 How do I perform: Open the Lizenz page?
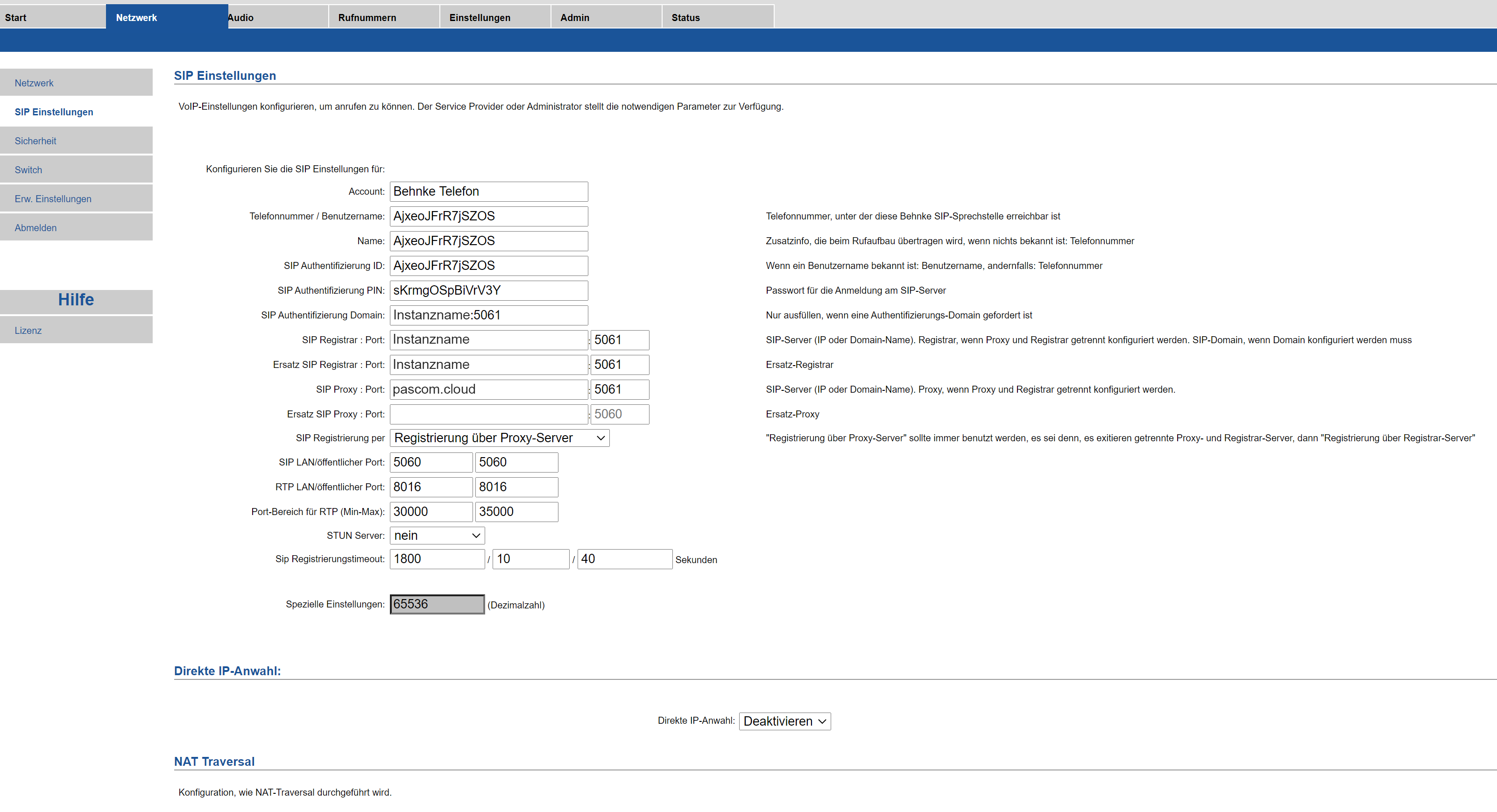coord(76,330)
